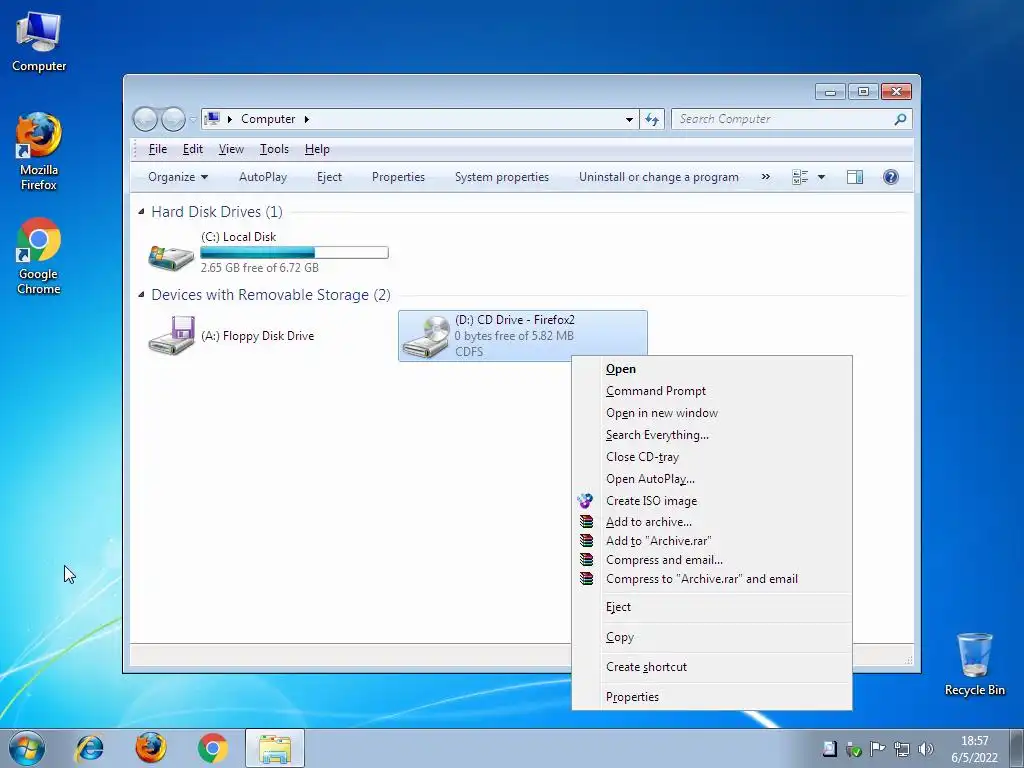Show the preview pane
Viewport: 1024px width, 768px height.
pos(854,177)
